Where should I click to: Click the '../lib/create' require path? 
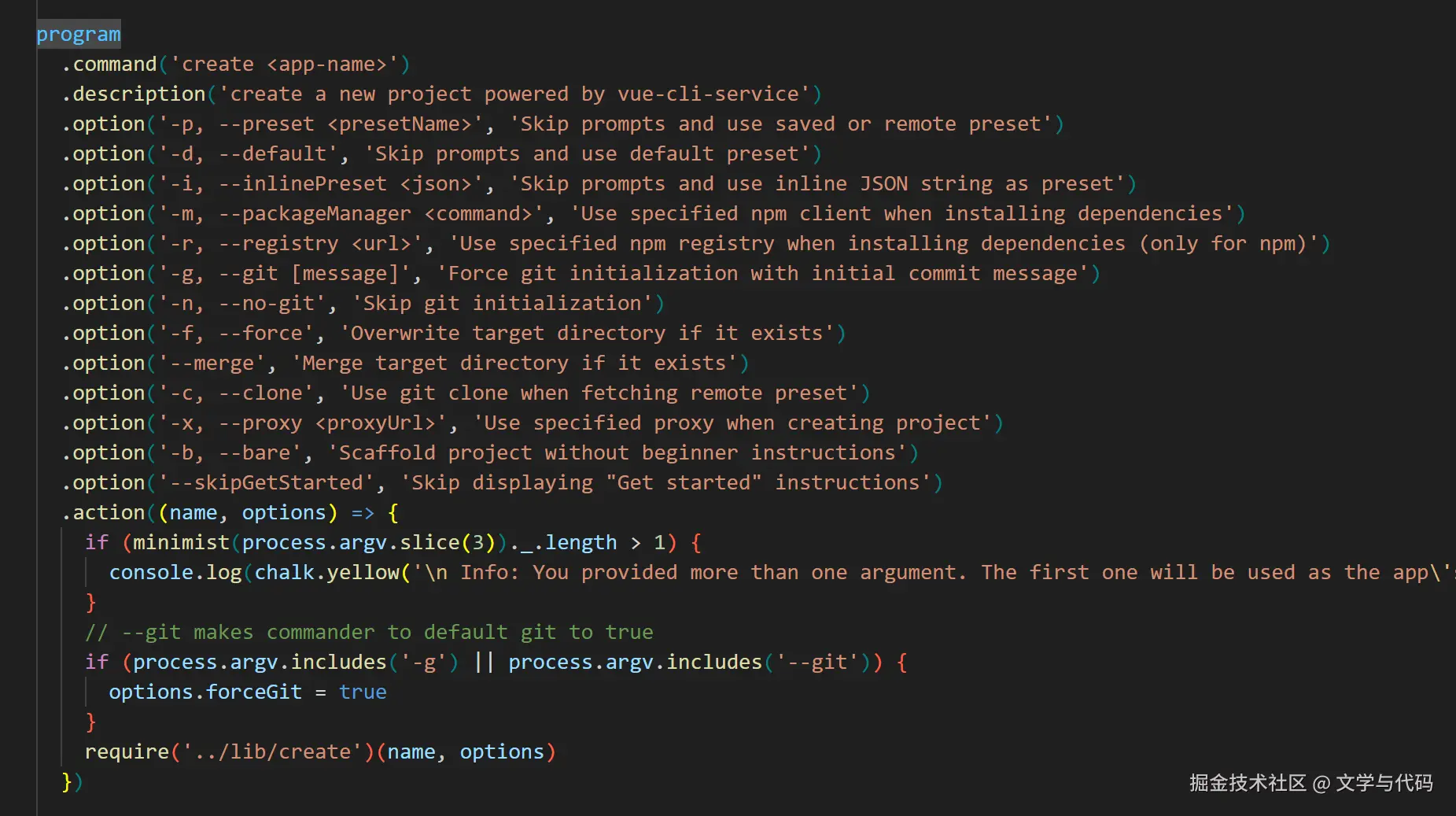[x=267, y=752]
